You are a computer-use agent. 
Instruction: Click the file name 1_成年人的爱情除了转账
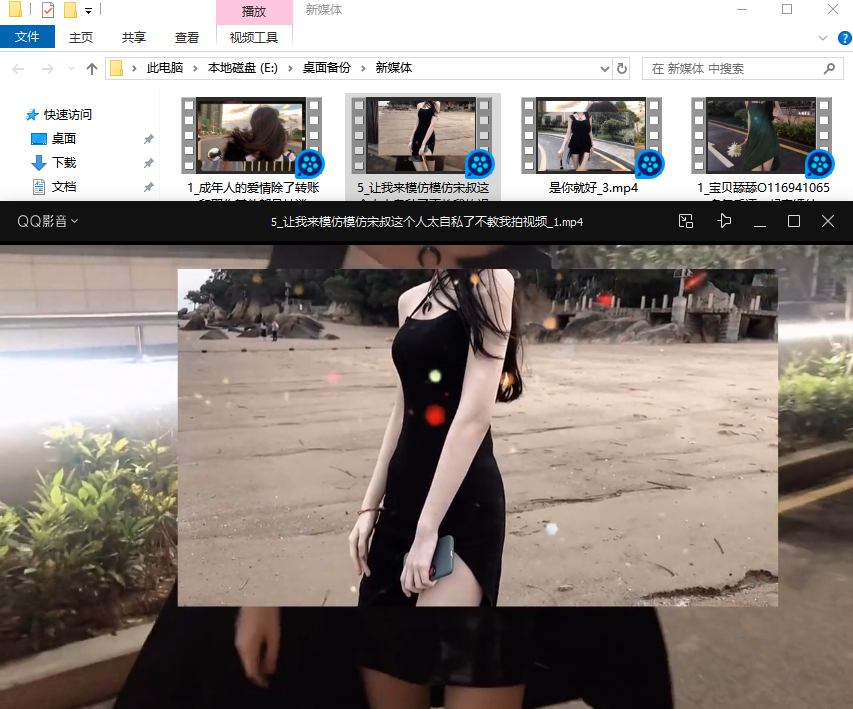(254, 188)
